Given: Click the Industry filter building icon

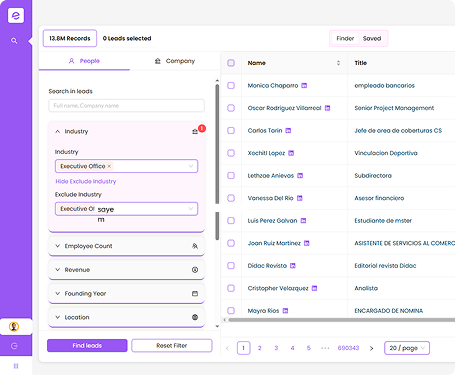Looking at the screenshot, I should click(x=195, y=132).
